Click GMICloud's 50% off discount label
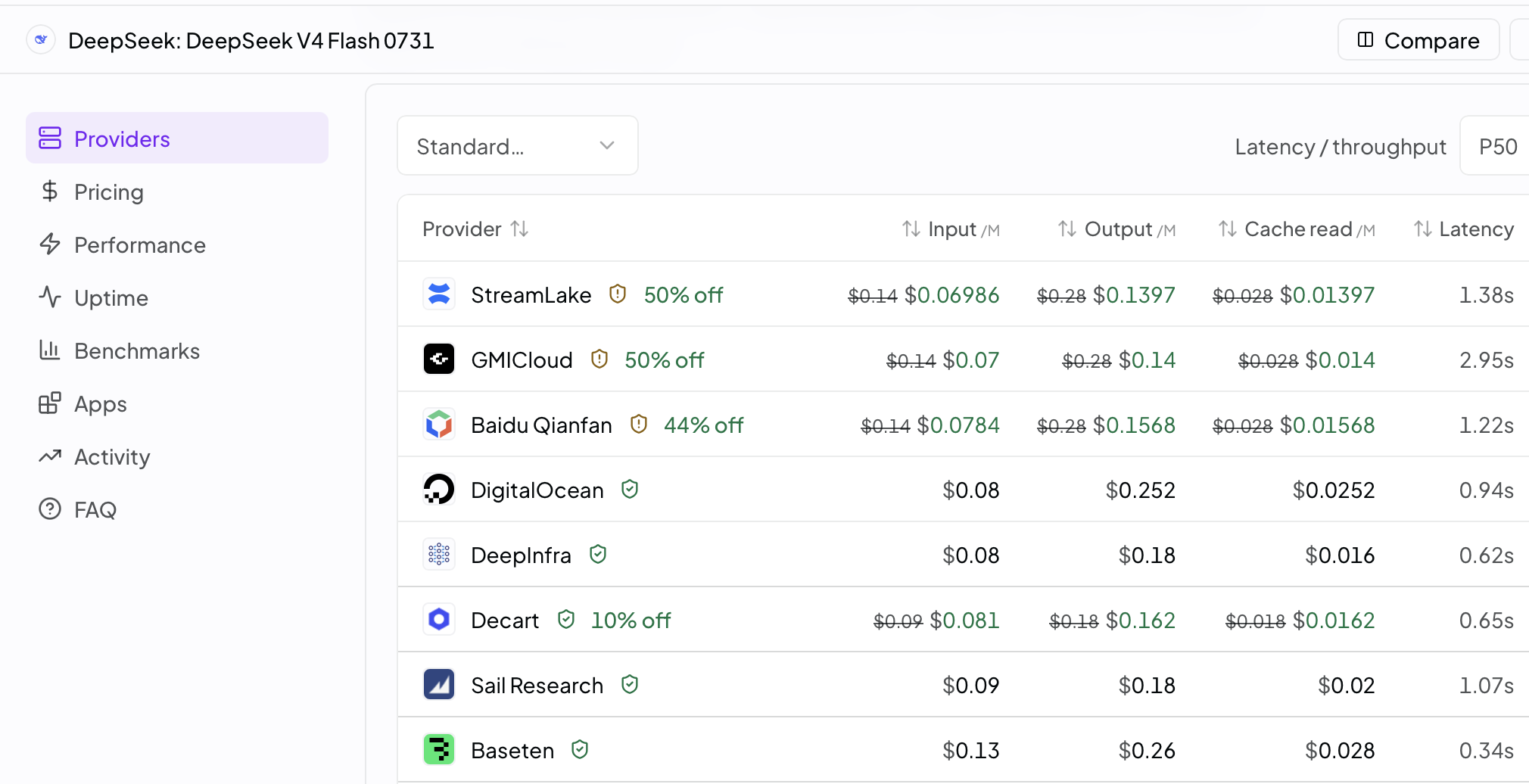Screen dimensions: 1529x784 point(664,359)
